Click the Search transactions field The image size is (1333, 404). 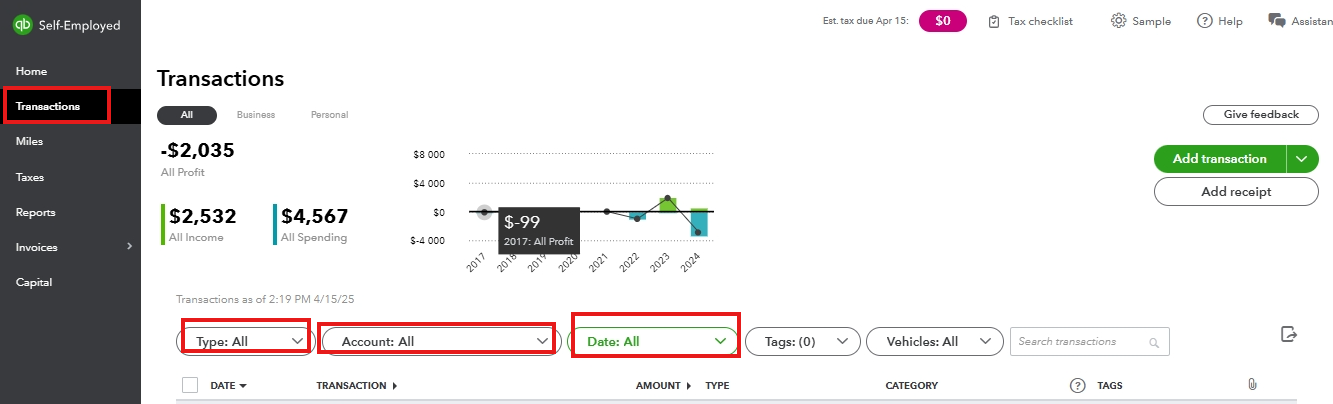1081,342
